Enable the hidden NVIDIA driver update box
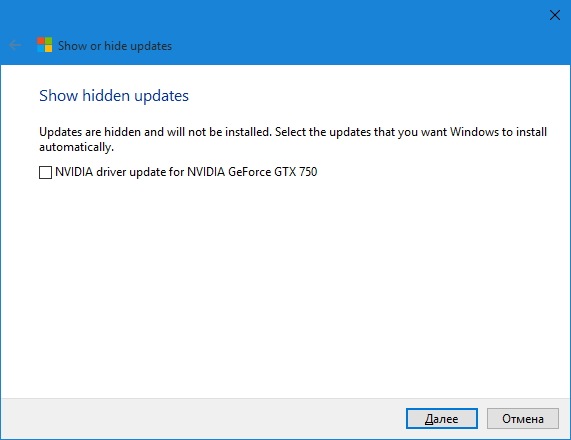 click(45, 172)
